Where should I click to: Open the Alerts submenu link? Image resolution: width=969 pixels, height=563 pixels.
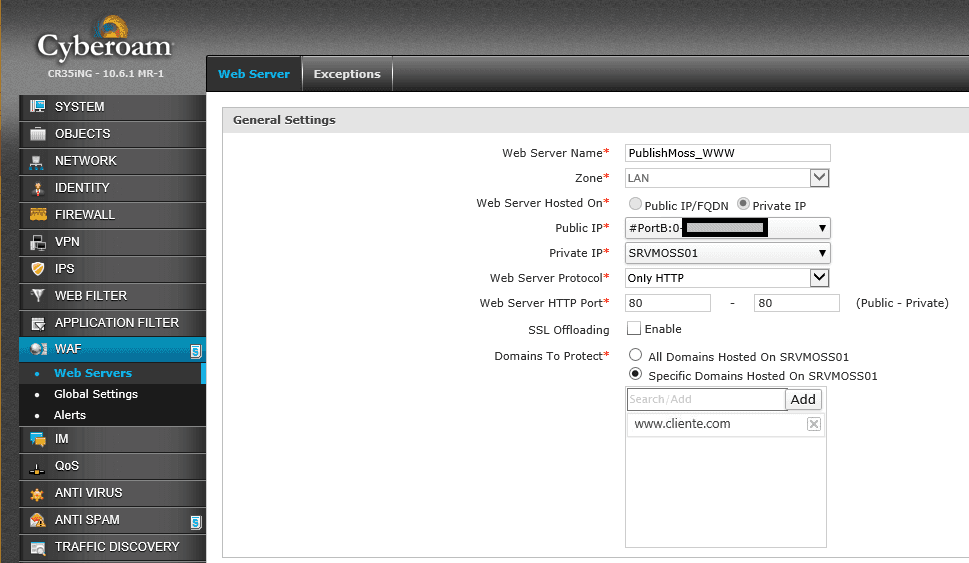70,415
